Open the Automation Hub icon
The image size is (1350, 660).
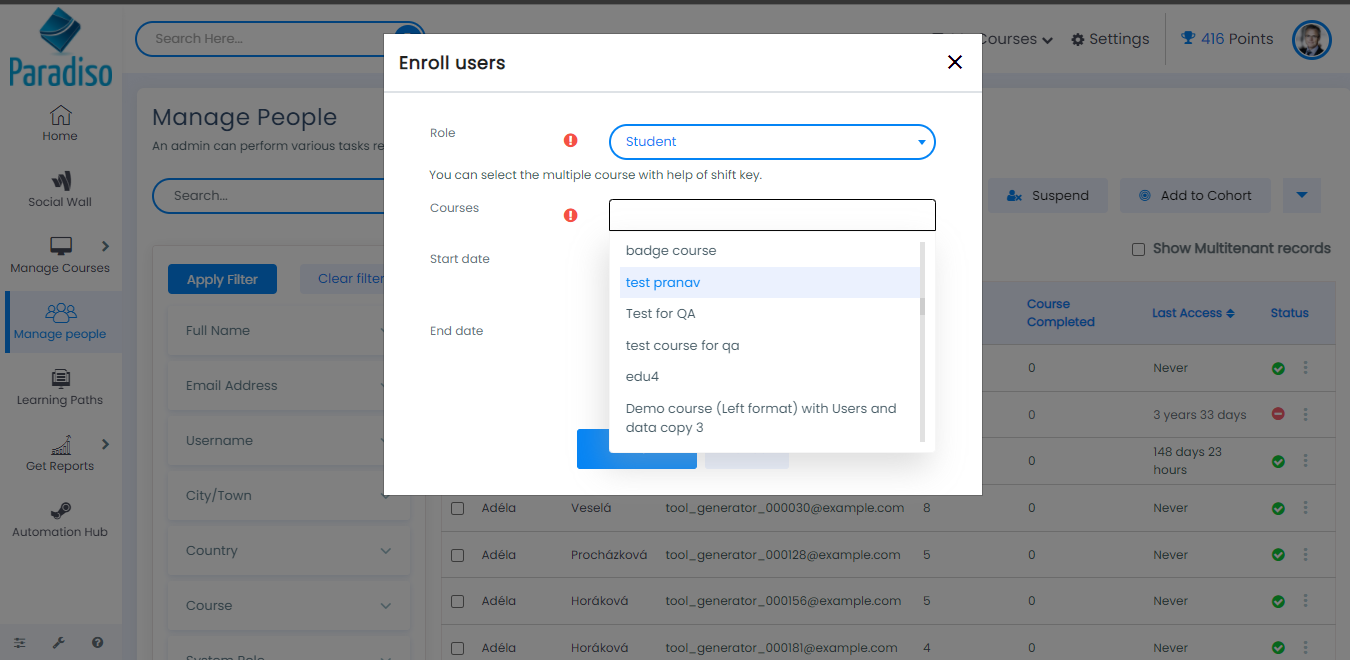click(60, 511)
